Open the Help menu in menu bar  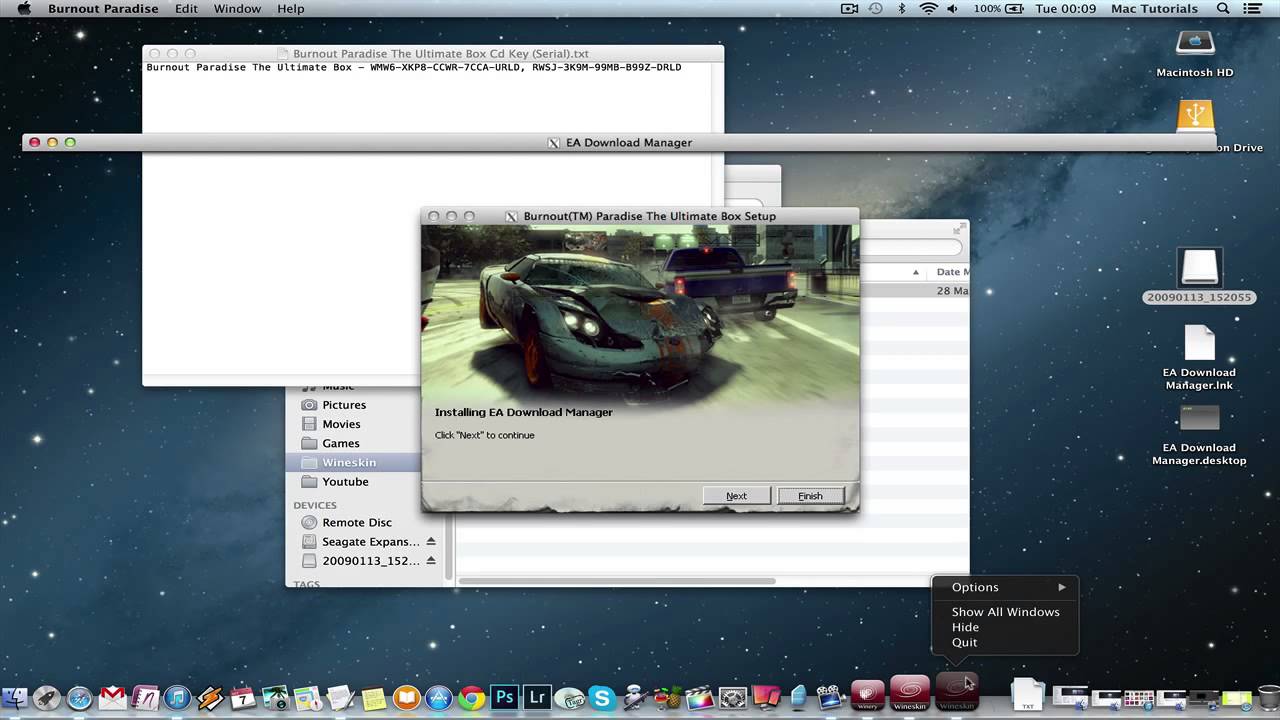click(x=291, y=9)
